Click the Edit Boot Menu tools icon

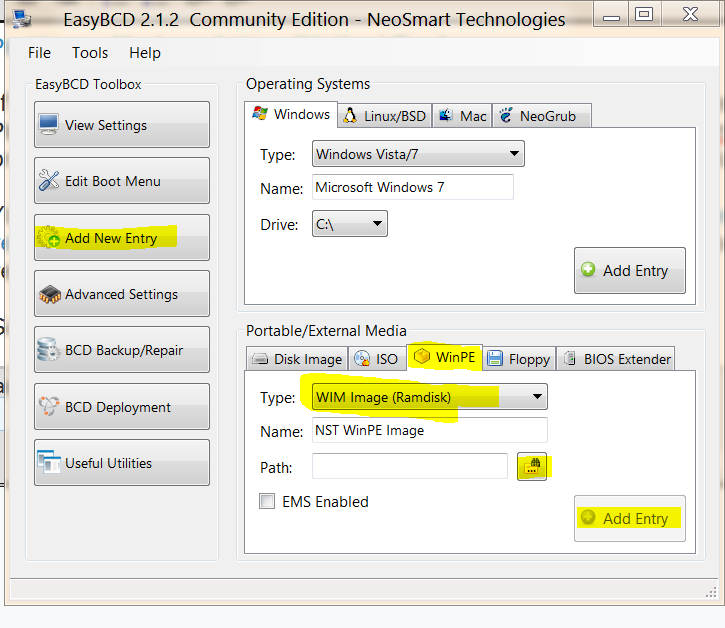tap(49, 180)
